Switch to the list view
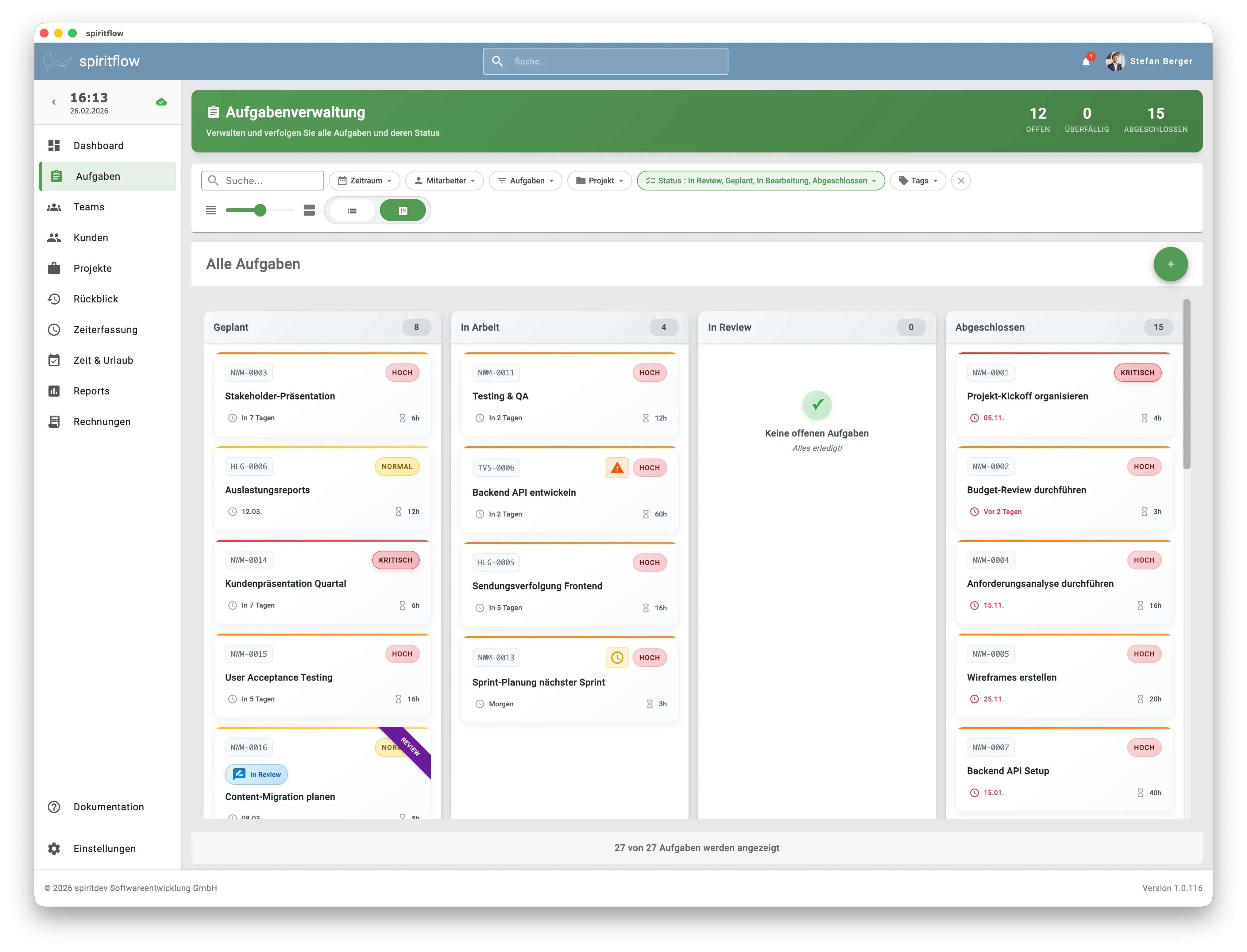This screenshot has height=952, width=1247. click(x=352, y=210)
